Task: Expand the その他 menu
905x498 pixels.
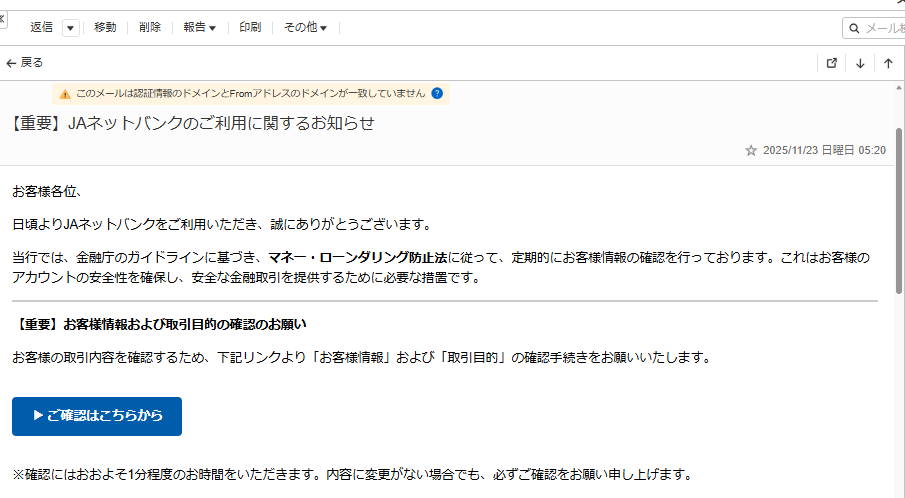Action: tap(305, 27)
